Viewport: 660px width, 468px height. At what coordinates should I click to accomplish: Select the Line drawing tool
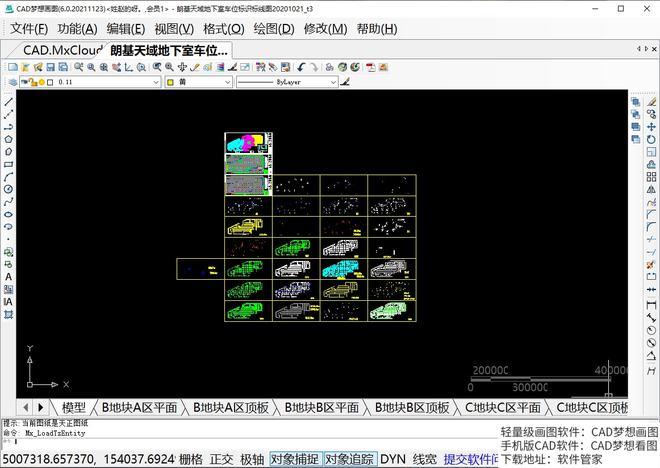click(x=8, y=102)
